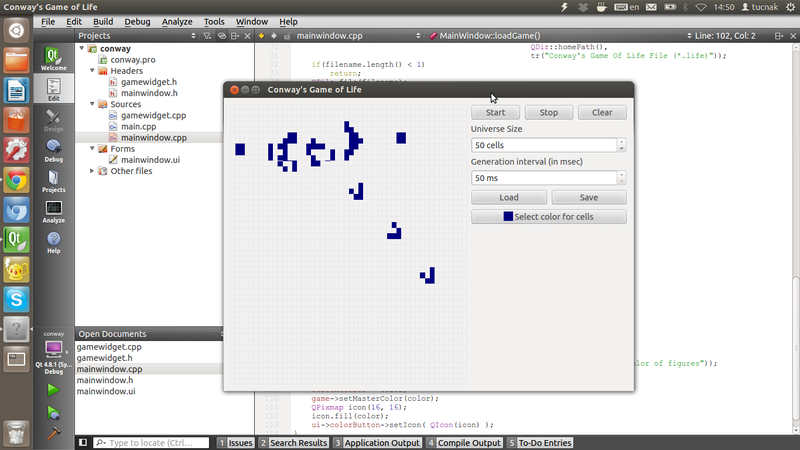Open Ubuntu Dash home launcher icon
This screenshot has width=800, height=450.
click(16, 31)
